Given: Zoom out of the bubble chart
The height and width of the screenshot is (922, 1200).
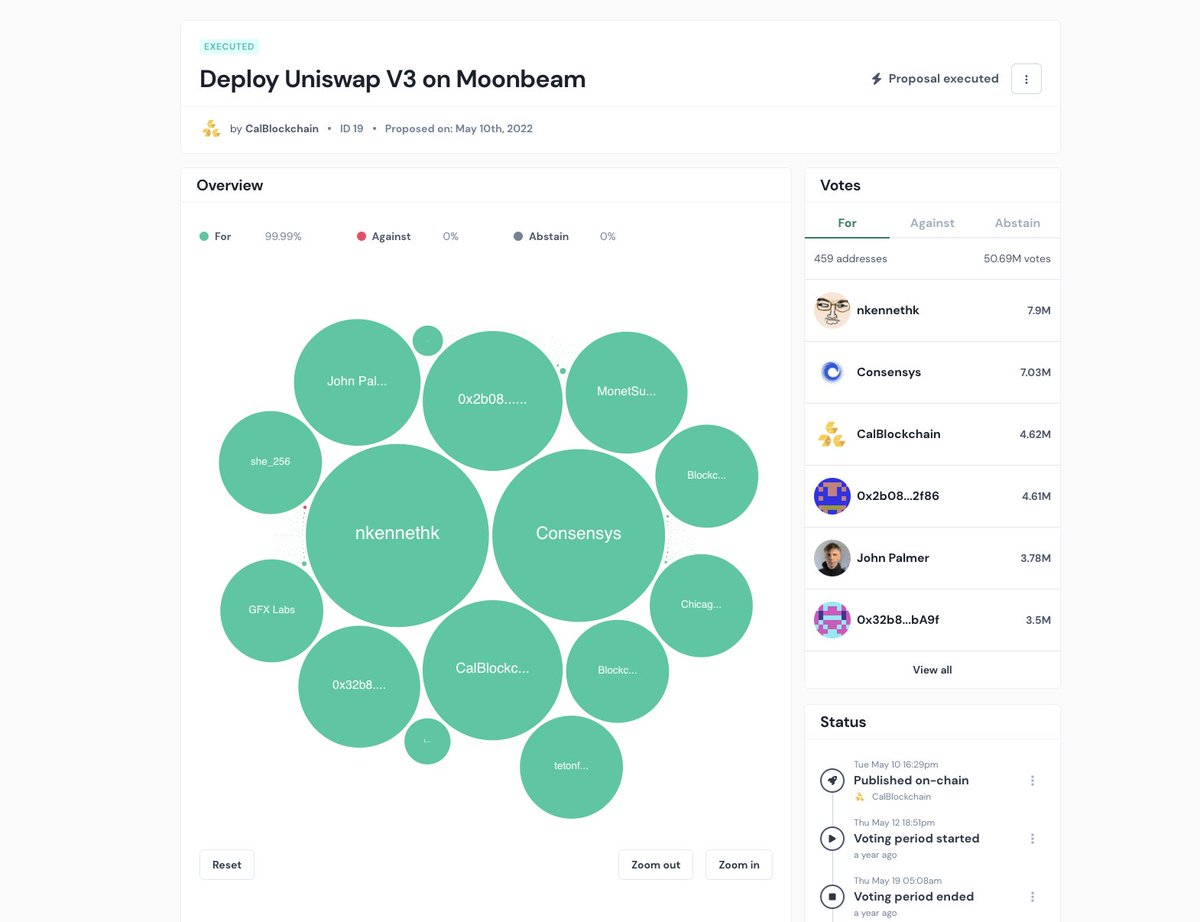Looking at the screenshot, I should [x=656, y=865].
